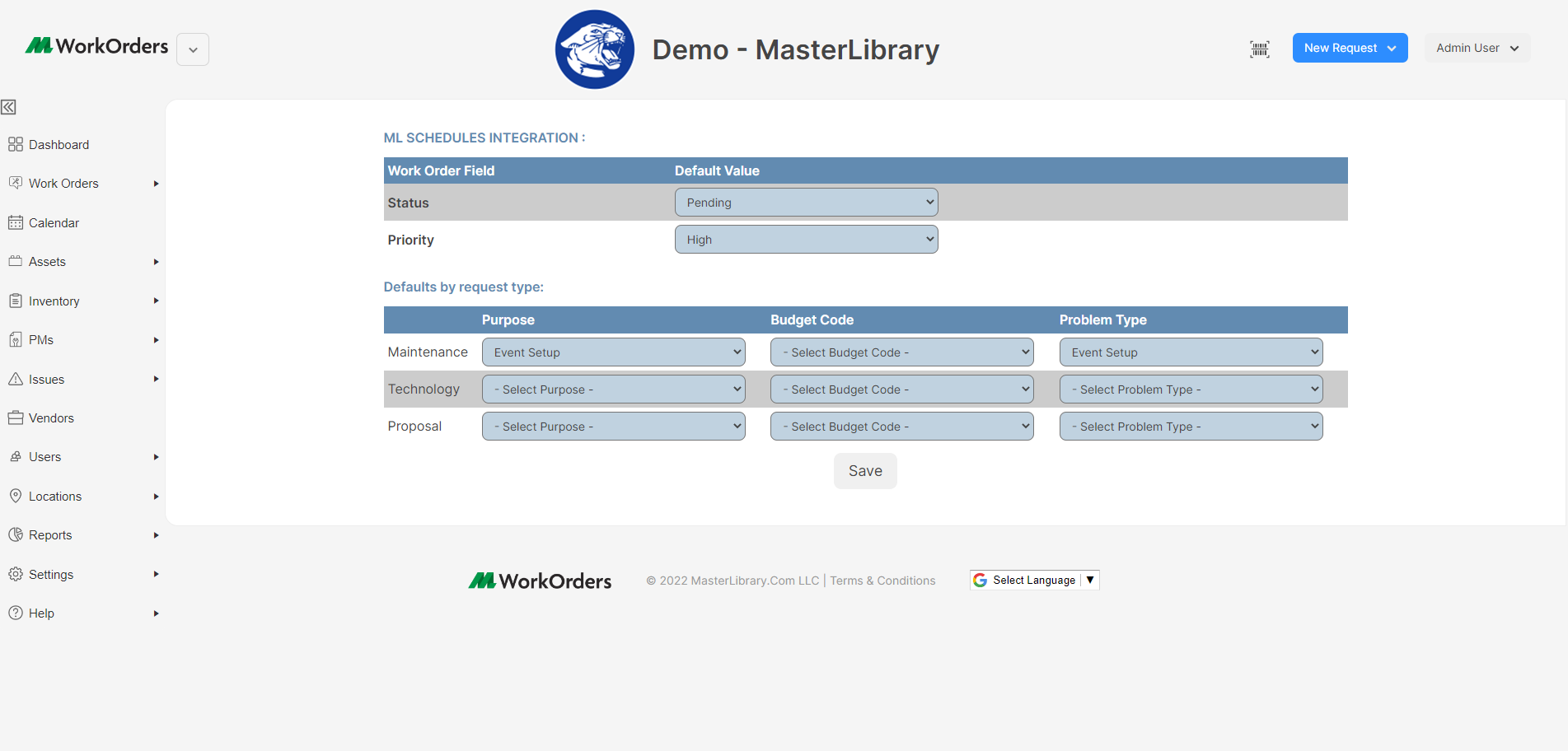Click the Locations pin icon
Image resolution: width=1568 pixels, height=751 pixels.
(x=16, y=496)
